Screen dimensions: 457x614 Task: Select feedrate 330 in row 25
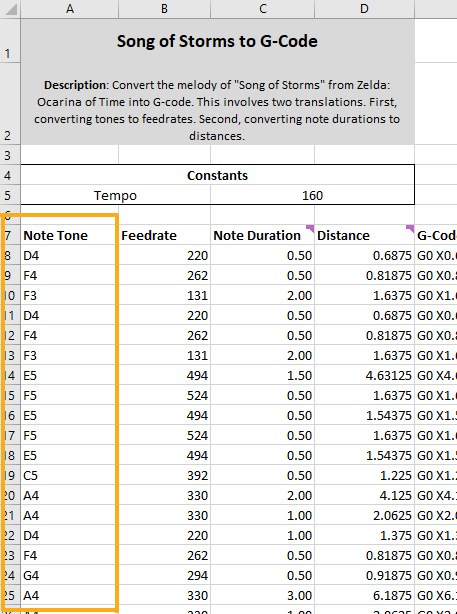tap(164, 595)
